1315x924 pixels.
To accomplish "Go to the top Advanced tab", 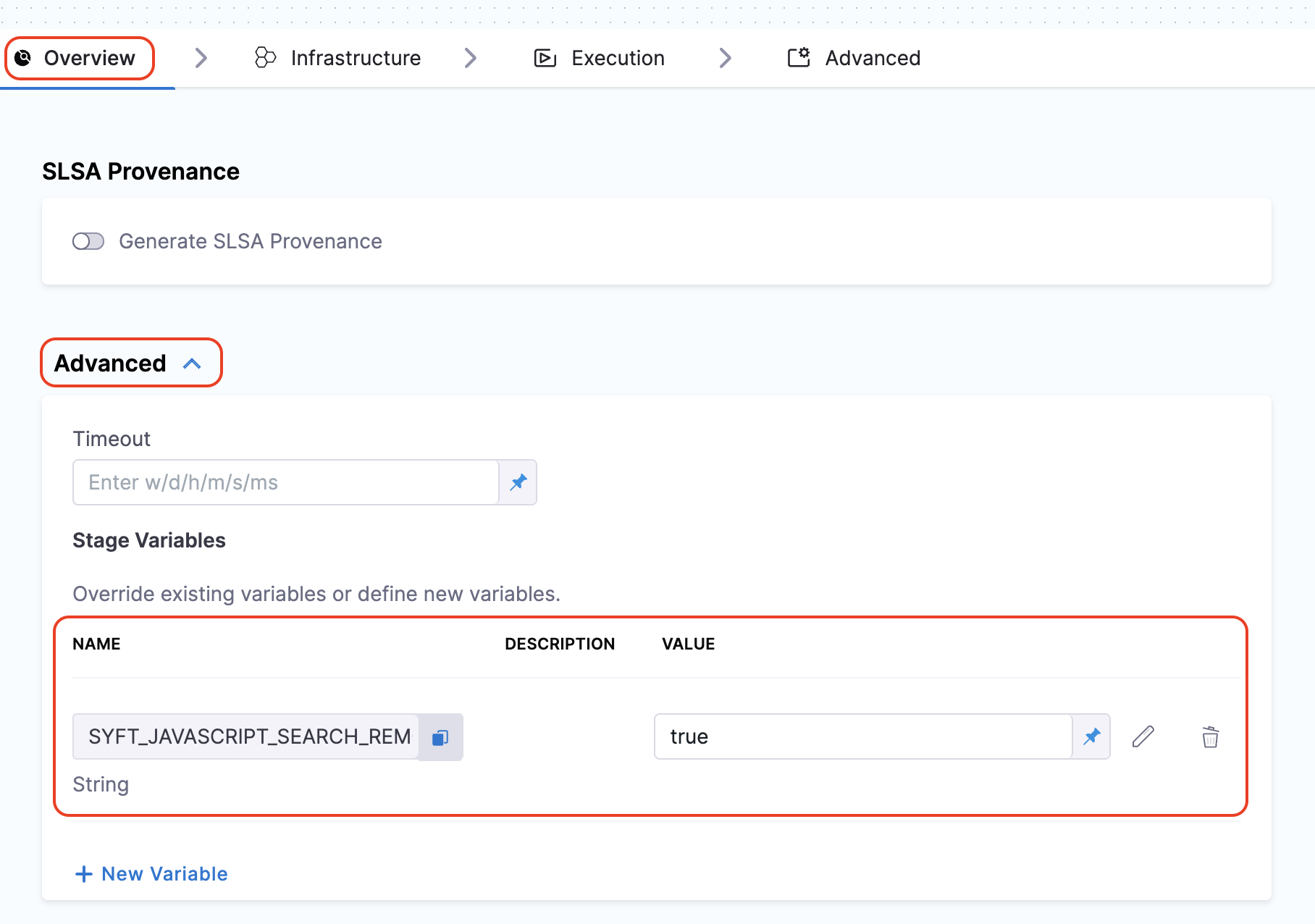I will (854, 58).
